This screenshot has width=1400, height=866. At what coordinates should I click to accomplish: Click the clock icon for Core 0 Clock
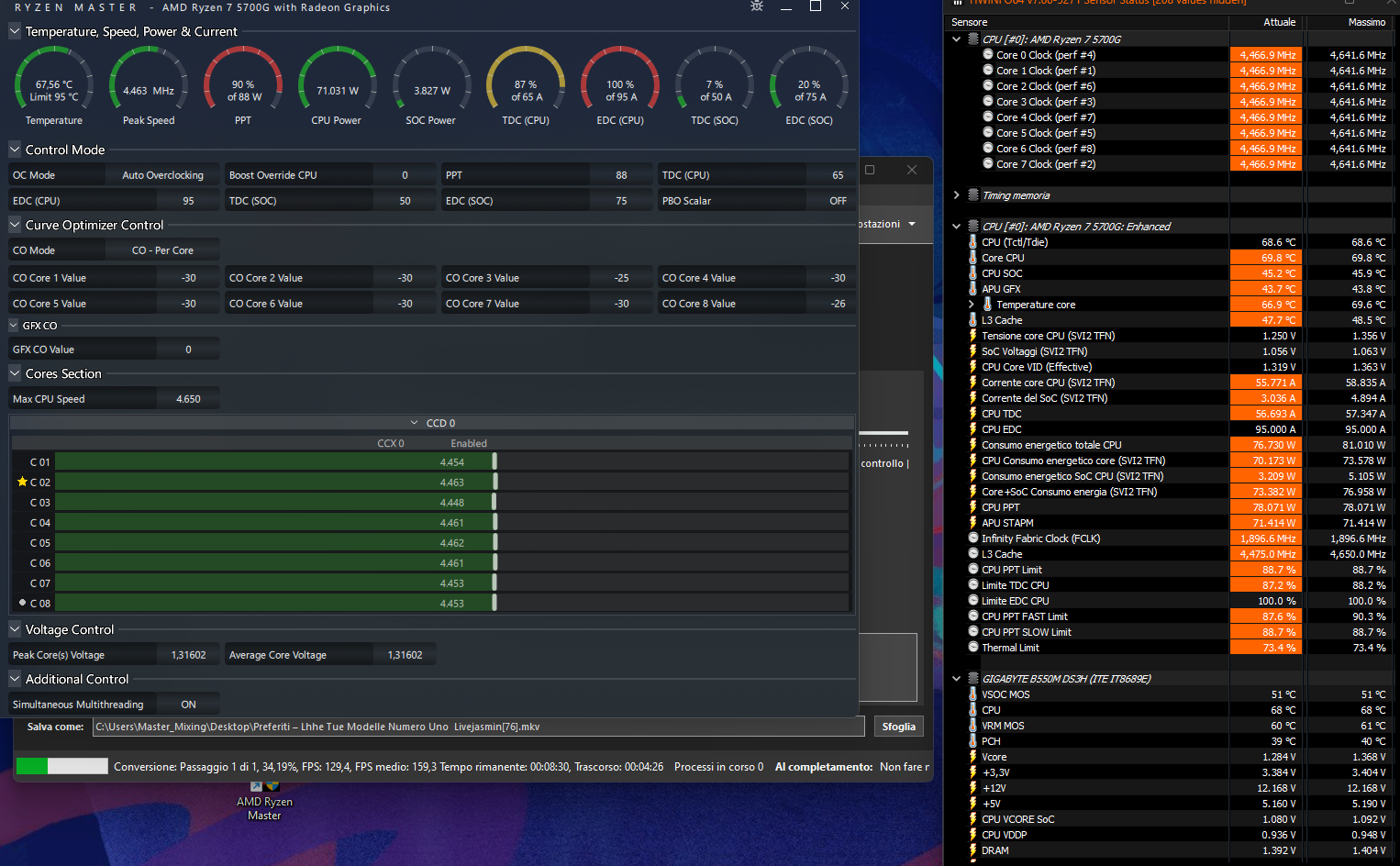[988, 54]
